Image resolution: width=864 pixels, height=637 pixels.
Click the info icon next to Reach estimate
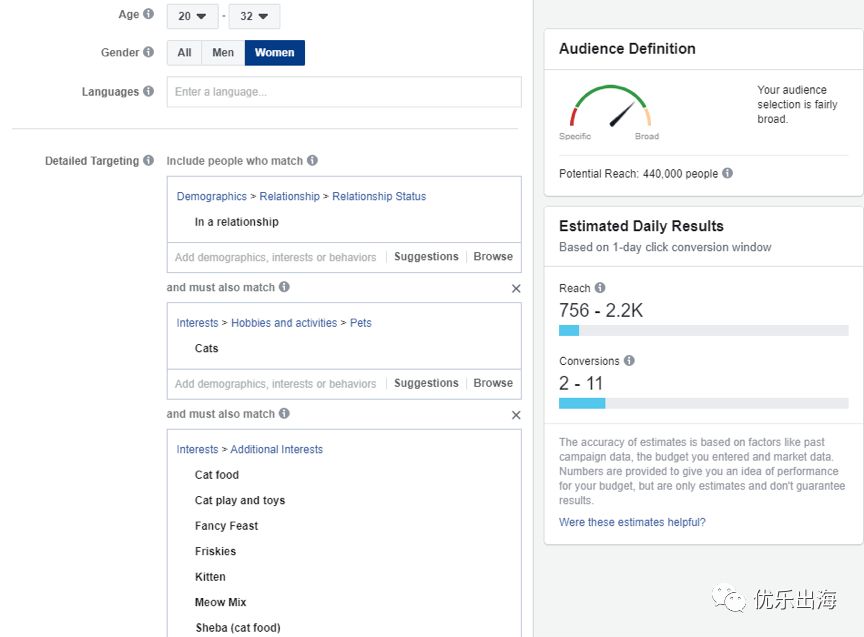pos(600,289)
